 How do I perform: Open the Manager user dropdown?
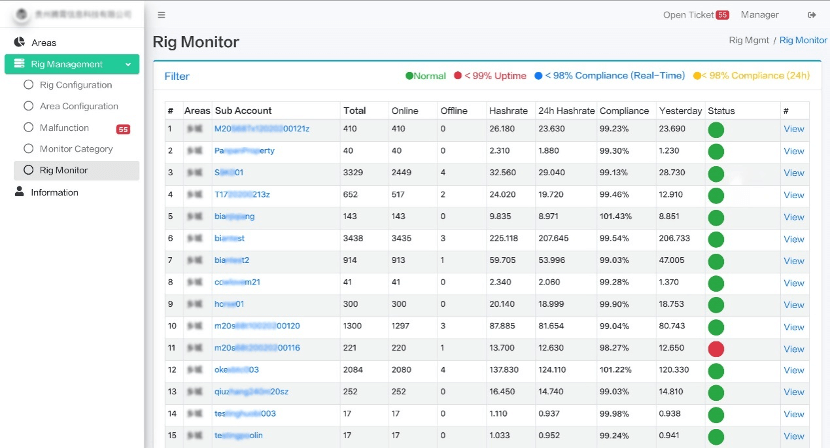760,15
